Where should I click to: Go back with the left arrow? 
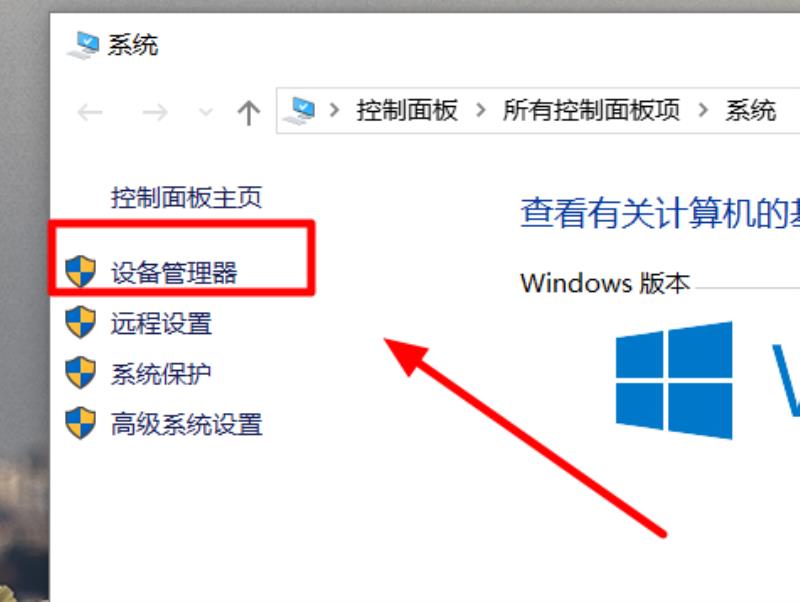click(x=90, y=112)
